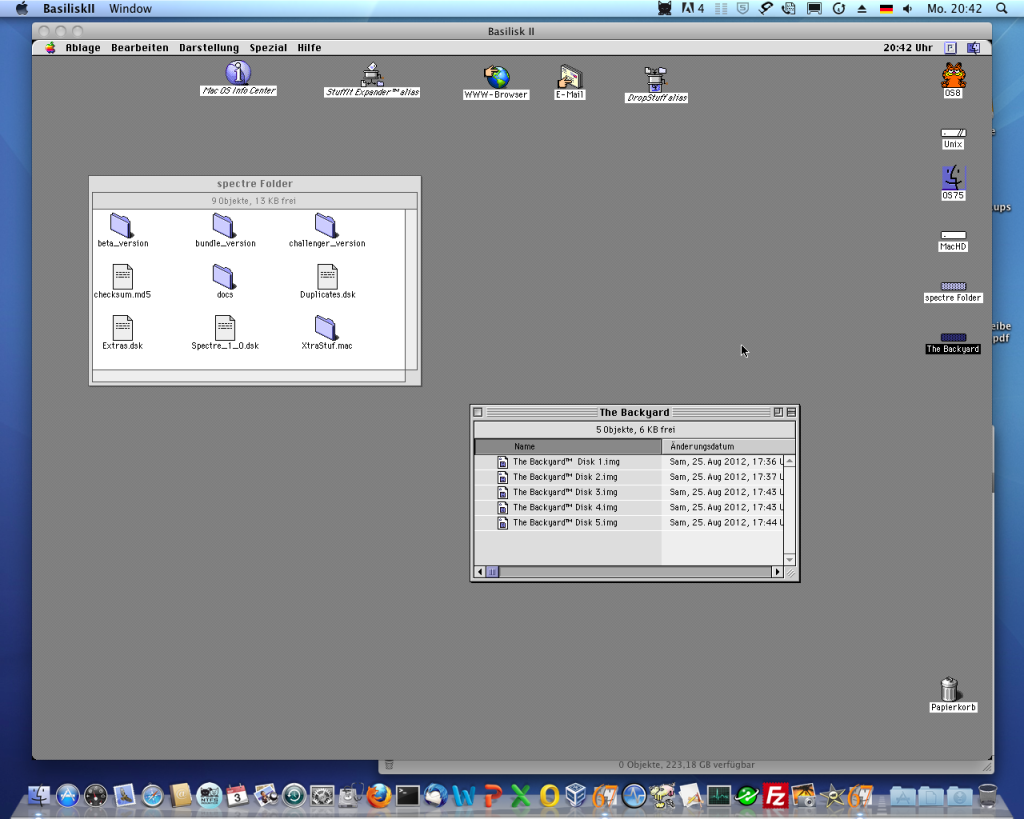
Task: Open the Bearbeiten menu
Action: (x=140, y=48)
